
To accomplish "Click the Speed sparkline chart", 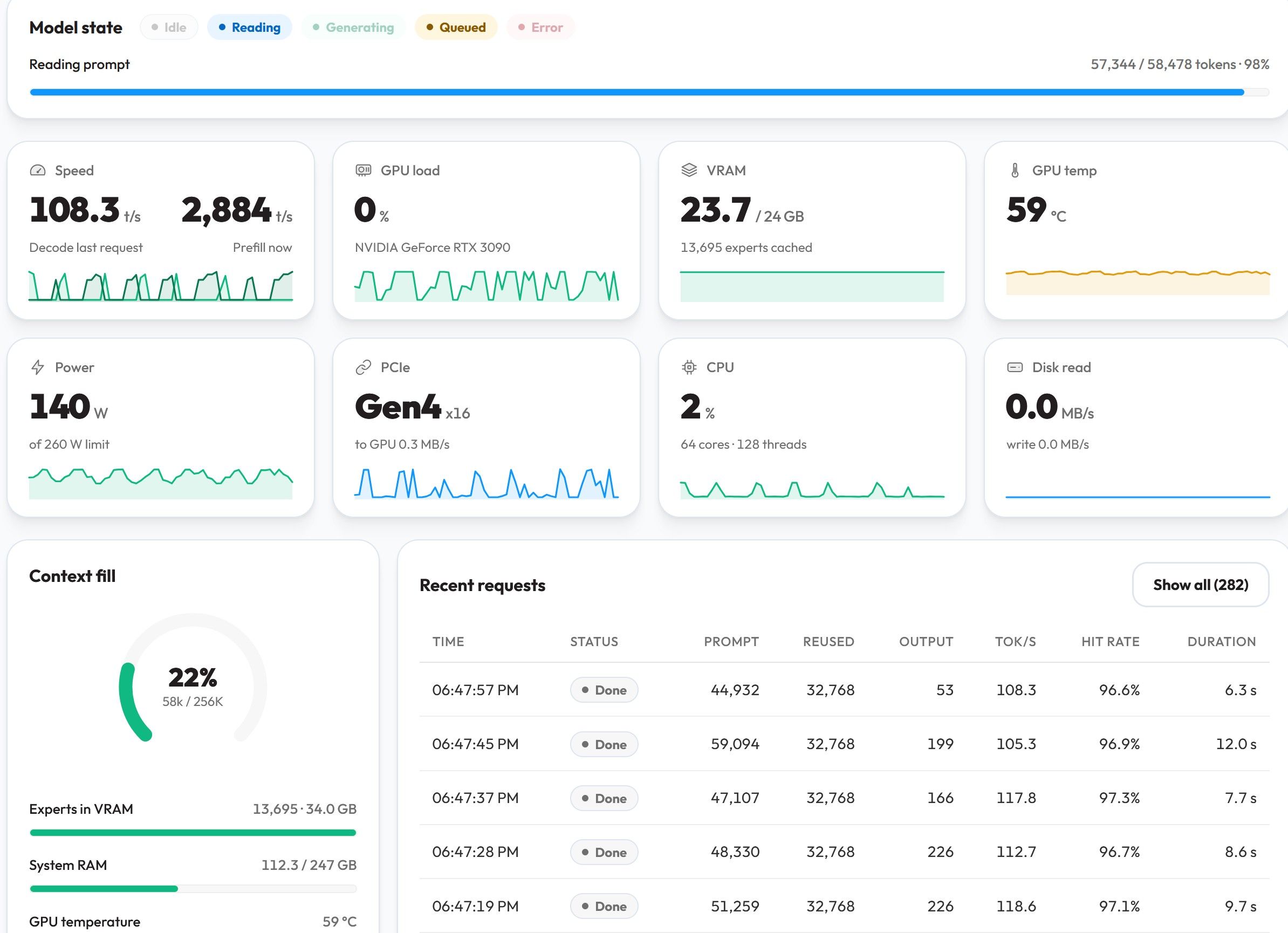I will pos(161,286).
